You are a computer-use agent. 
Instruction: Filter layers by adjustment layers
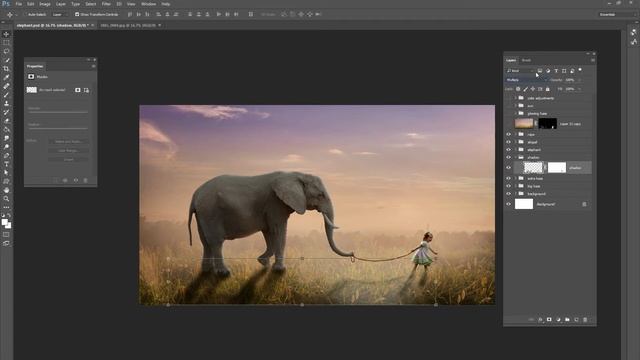[548, 71]
